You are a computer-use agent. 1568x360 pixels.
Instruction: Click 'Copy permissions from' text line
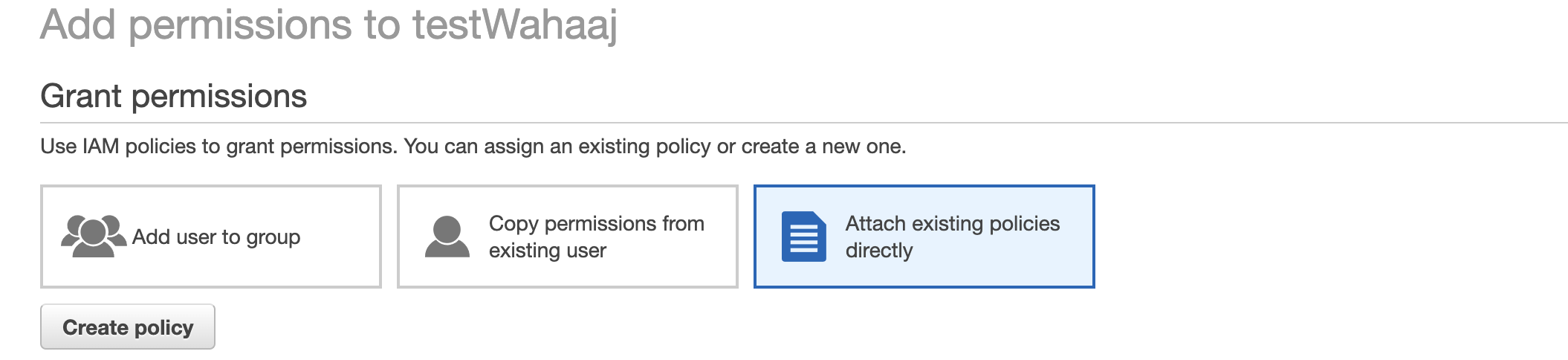596,224
